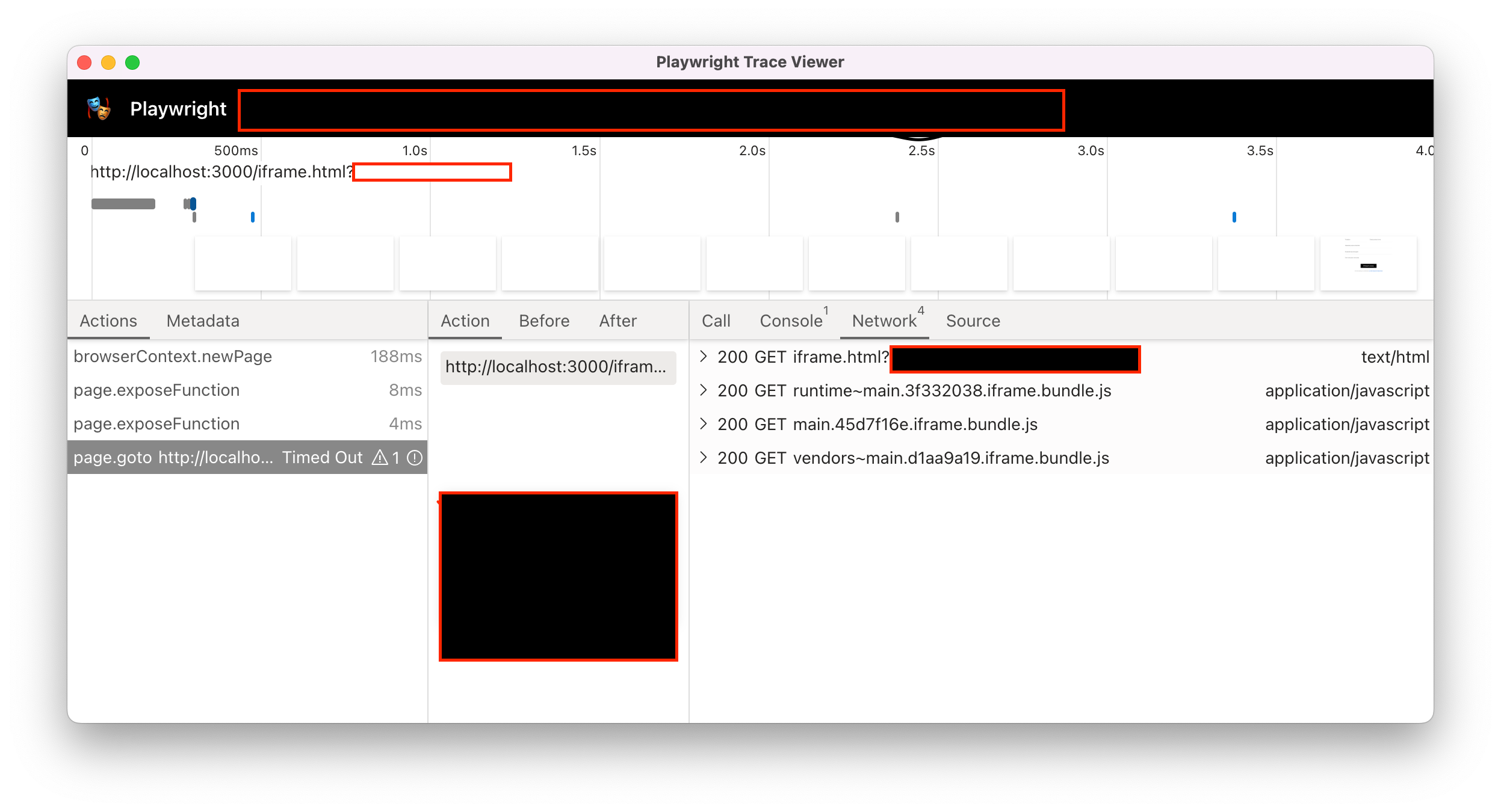Expand the vendors~main.d1aa9a19.iframe.bundle.js request
This screenshot has width=1501, height=812.
pos(704,457)
